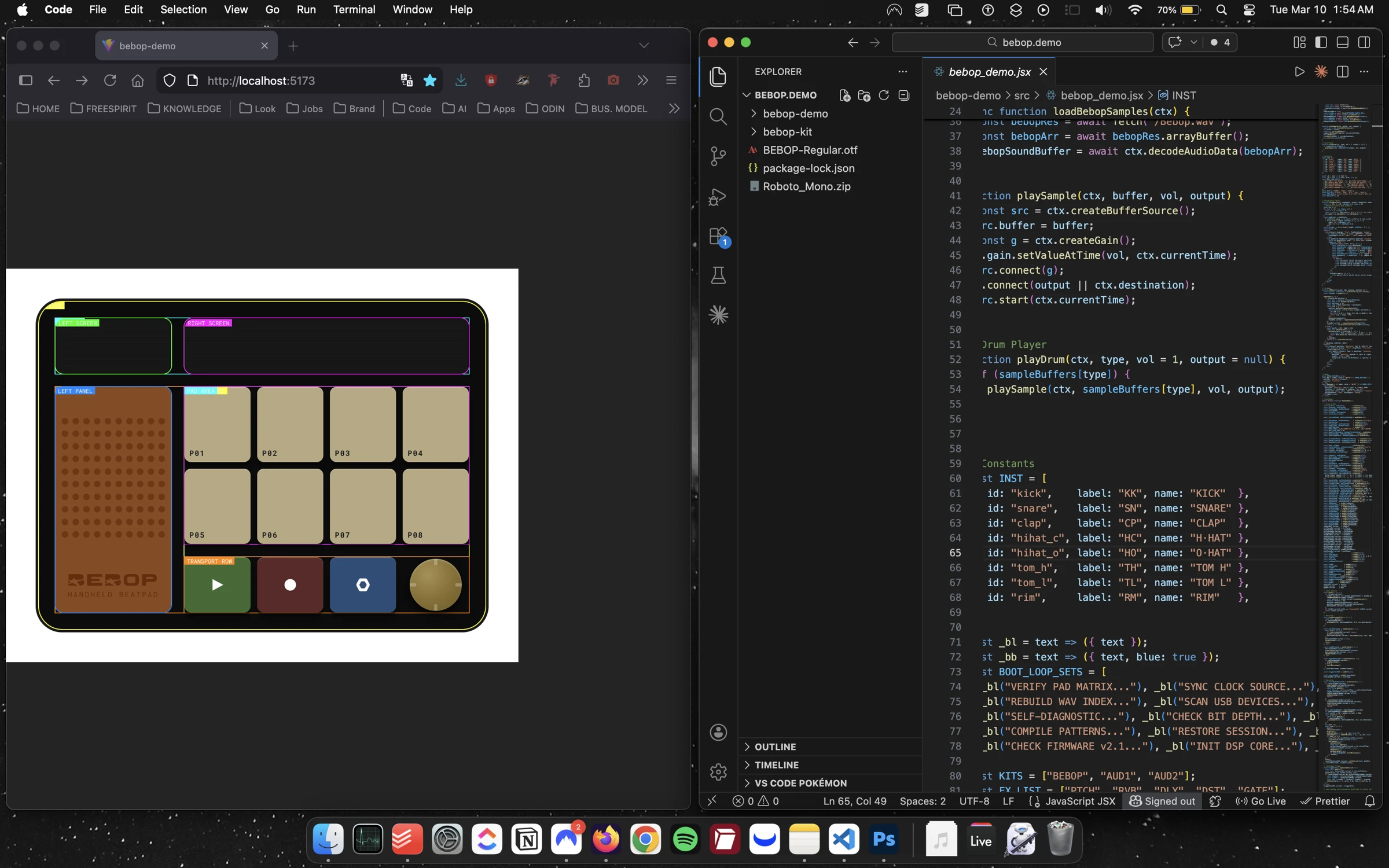The width and height of the screenshot is (1389, 868).
Task: Select the bebop-demo Firefox tab
Action: (x=186, y=45)
